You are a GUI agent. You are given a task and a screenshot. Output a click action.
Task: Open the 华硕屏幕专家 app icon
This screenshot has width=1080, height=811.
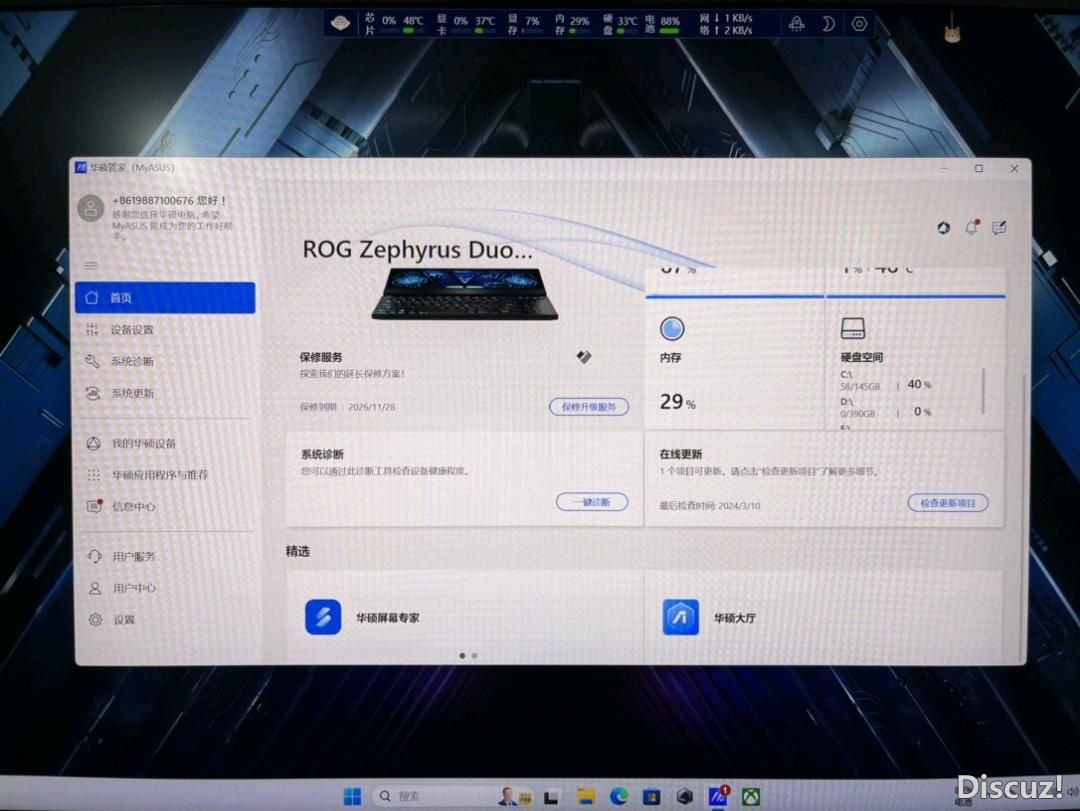pyautogui.click(x=323, y=617)
